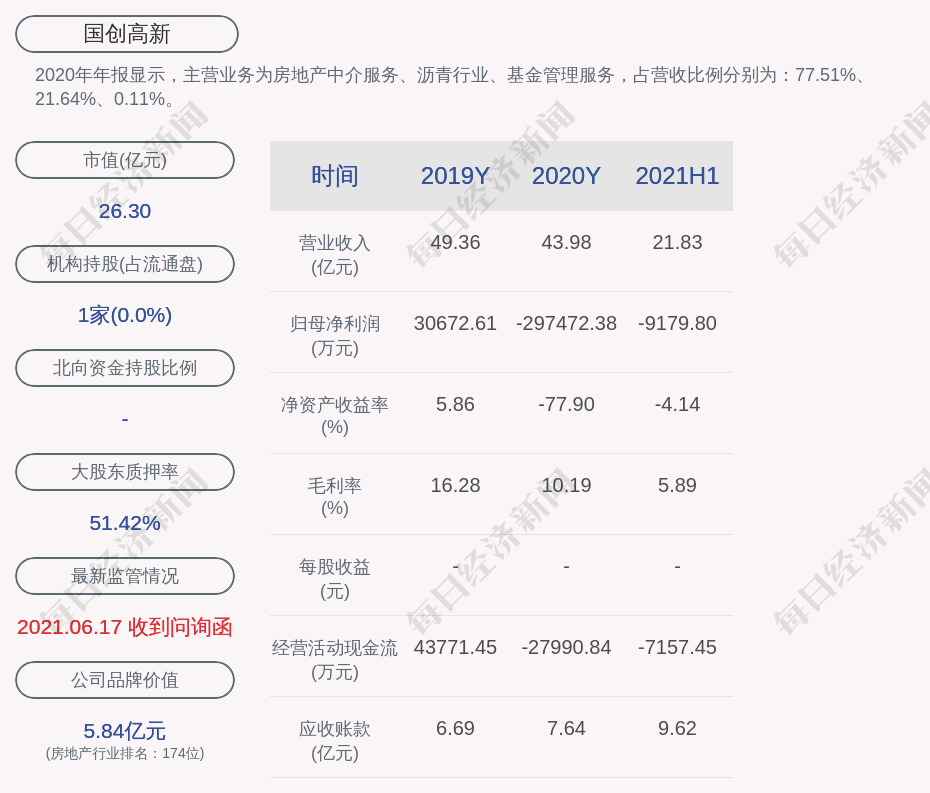Select the 市值(亿元) label pill
The image size is (930, 793).
[x=125, y=160]
